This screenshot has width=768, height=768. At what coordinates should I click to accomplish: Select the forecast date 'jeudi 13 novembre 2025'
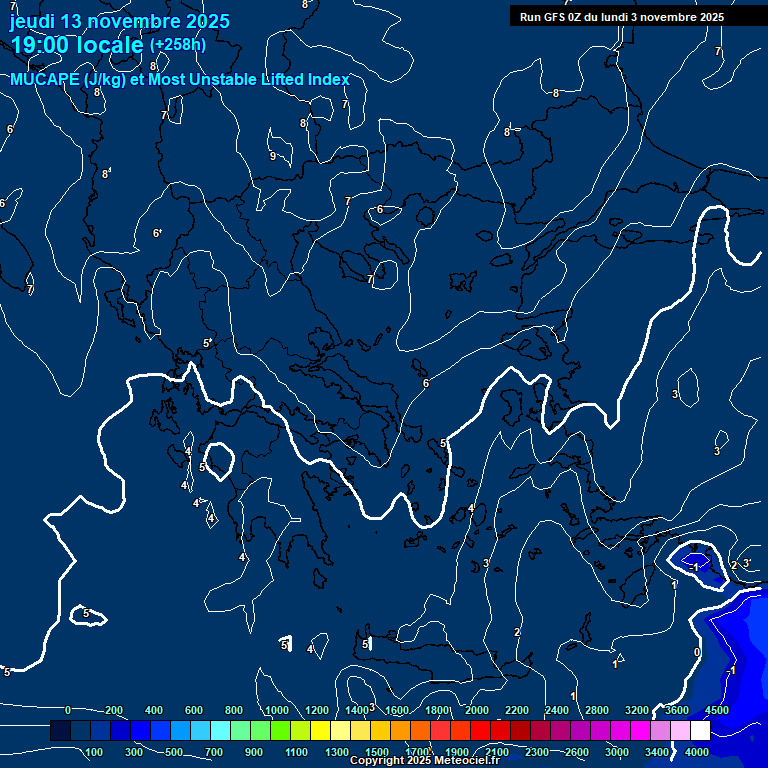(x=120, y=21)
